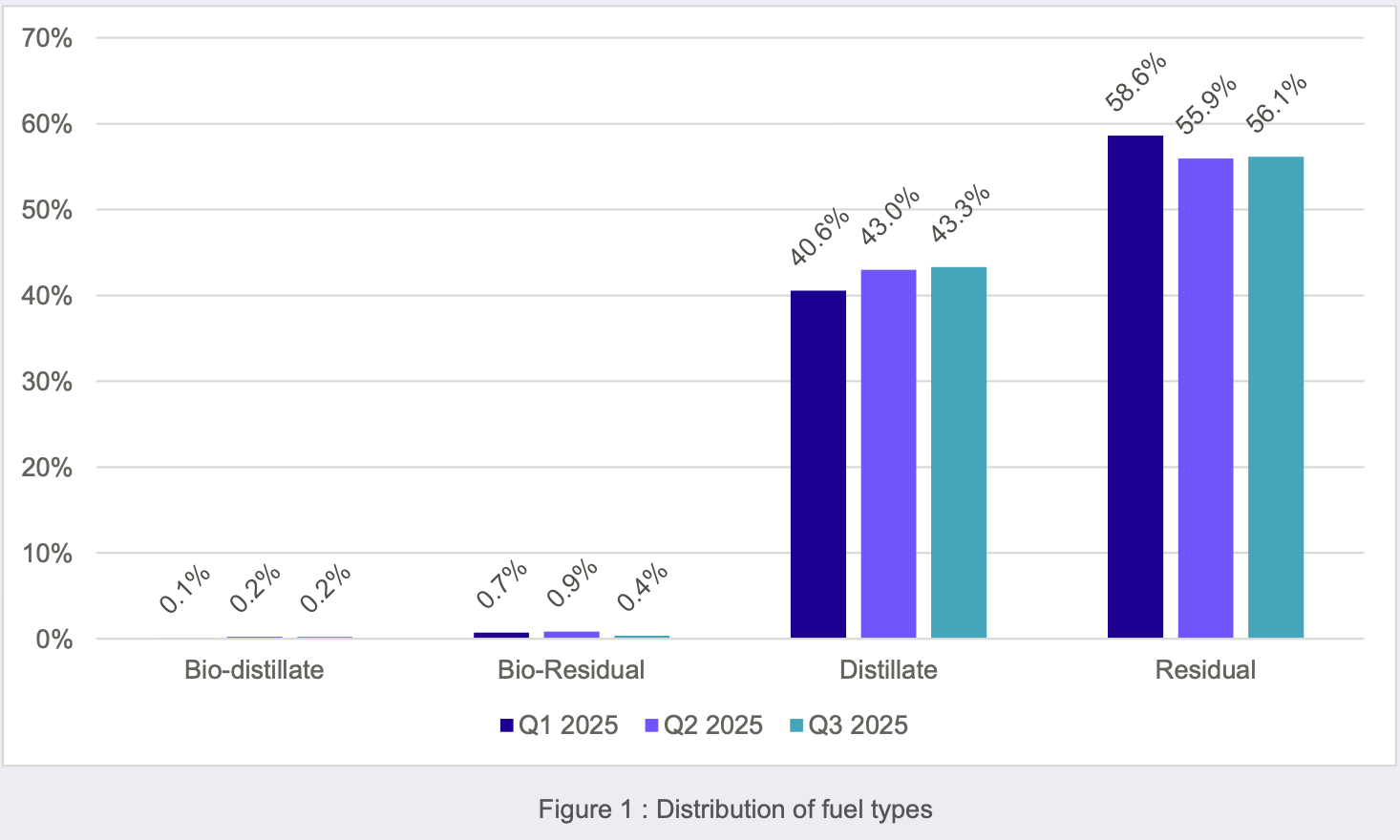The image size is (1400, 840).
Task: Click the Residual Q2 2025 bar
Action: (x=1205, y=398)
